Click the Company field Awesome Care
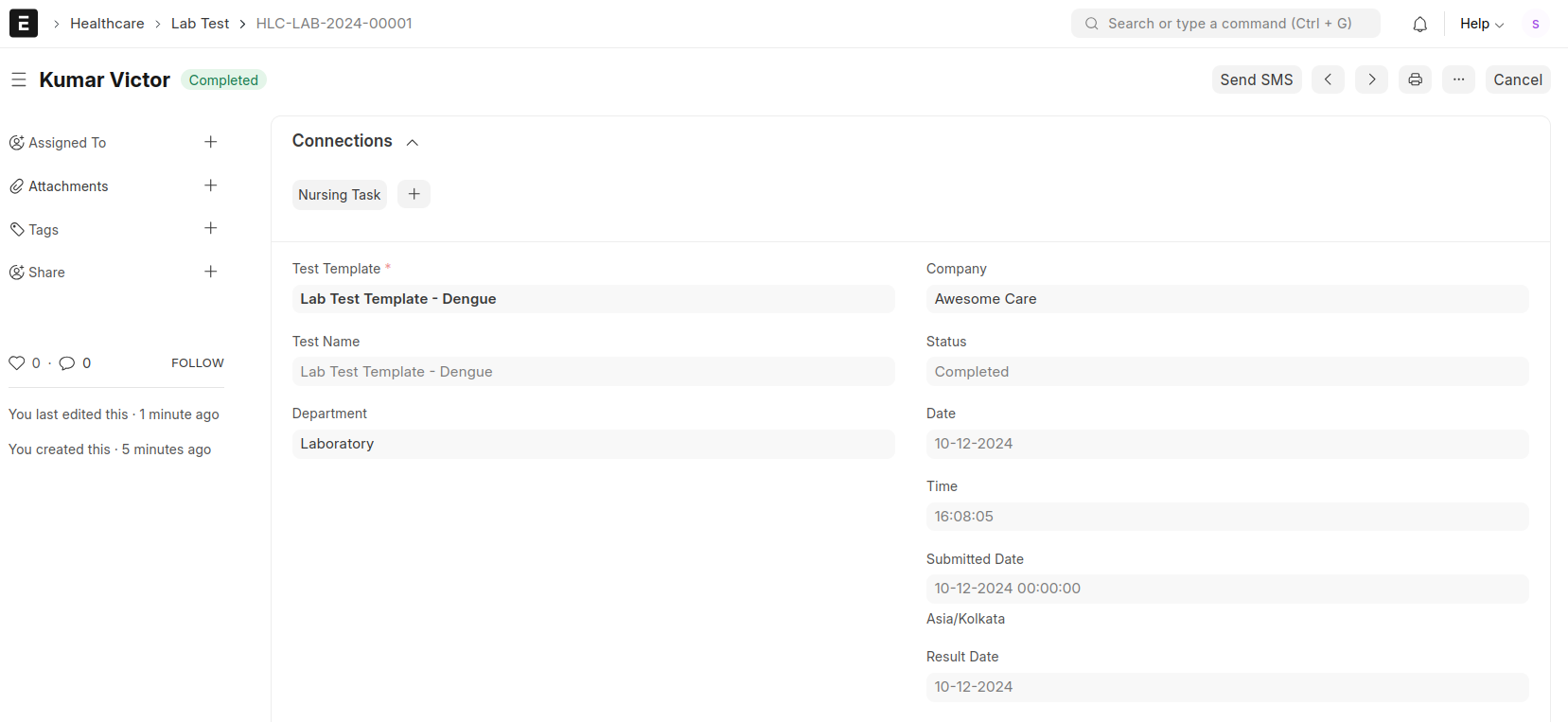This screenshot has width=1568, height=722. pos(1227,299)
